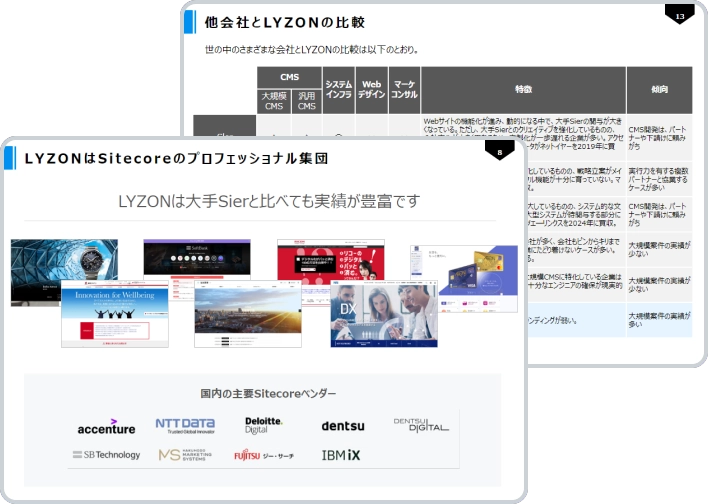Select the DENTSU DIGITAL logo
This screenshot has width=708, height=504.
(421, 425)
